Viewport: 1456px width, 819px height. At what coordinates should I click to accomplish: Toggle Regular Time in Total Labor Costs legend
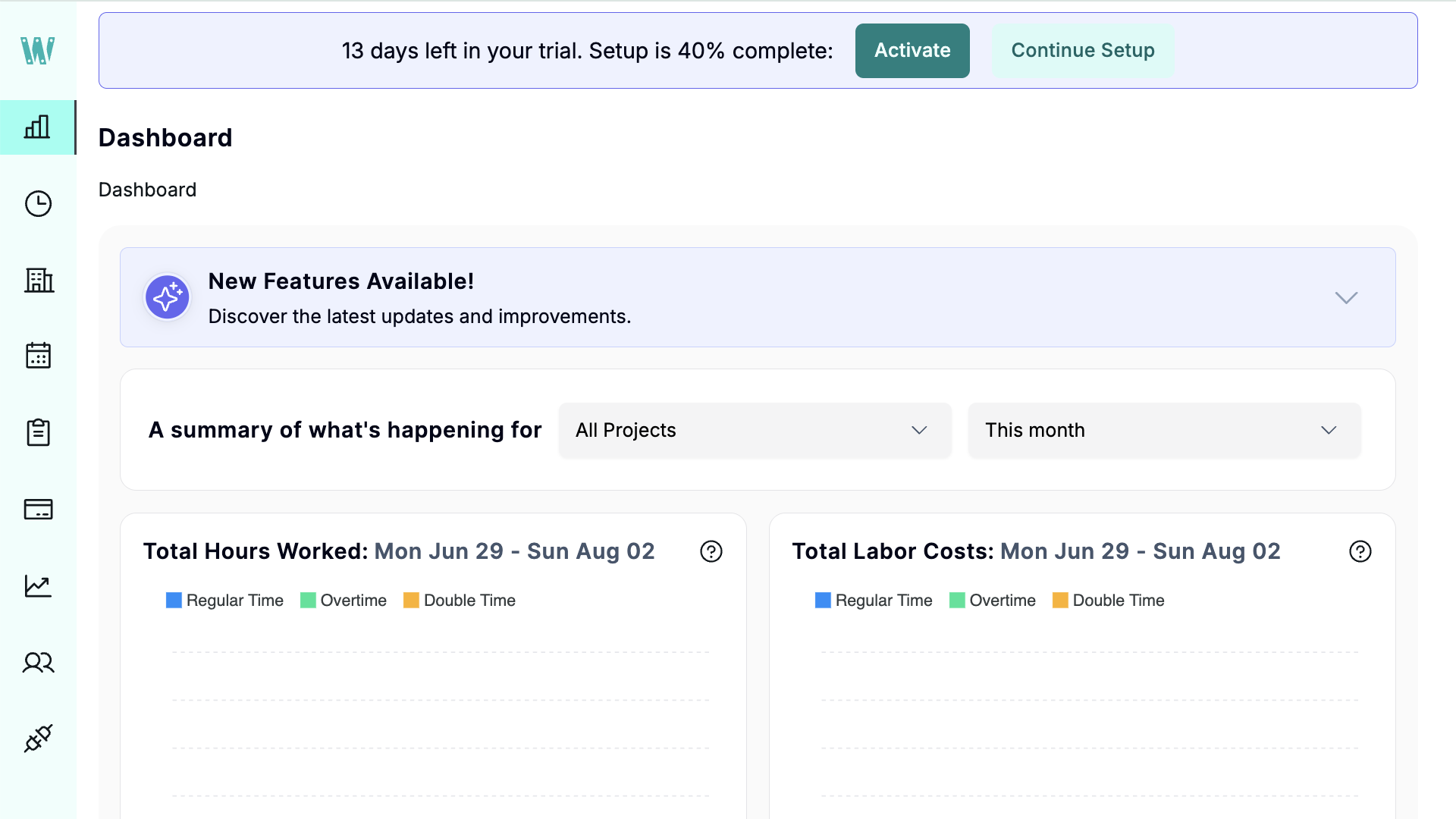pyautogui.click(x=874, y=601)
